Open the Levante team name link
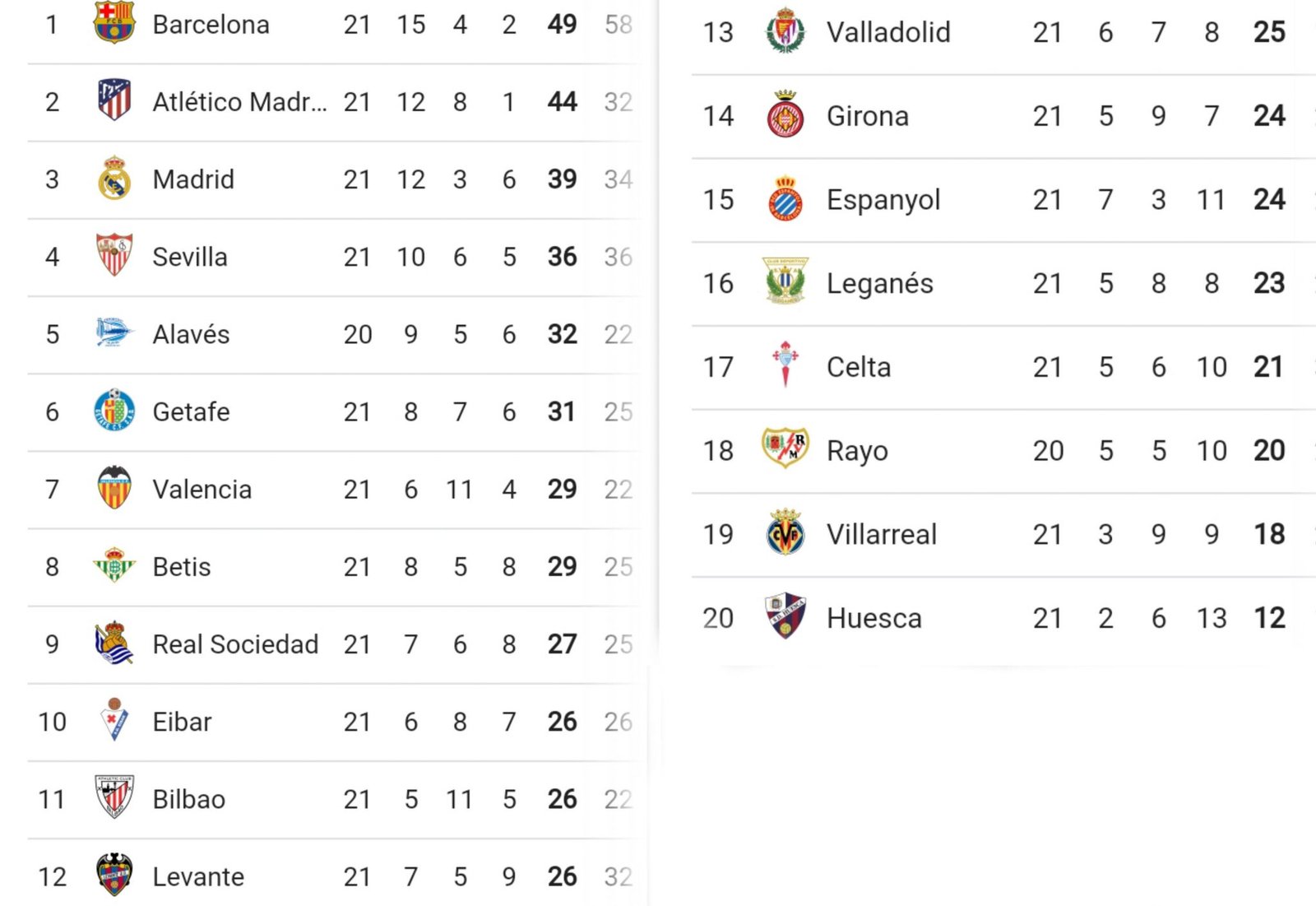The width and height of the screenshot is (1316, 906). pos(198,876)
